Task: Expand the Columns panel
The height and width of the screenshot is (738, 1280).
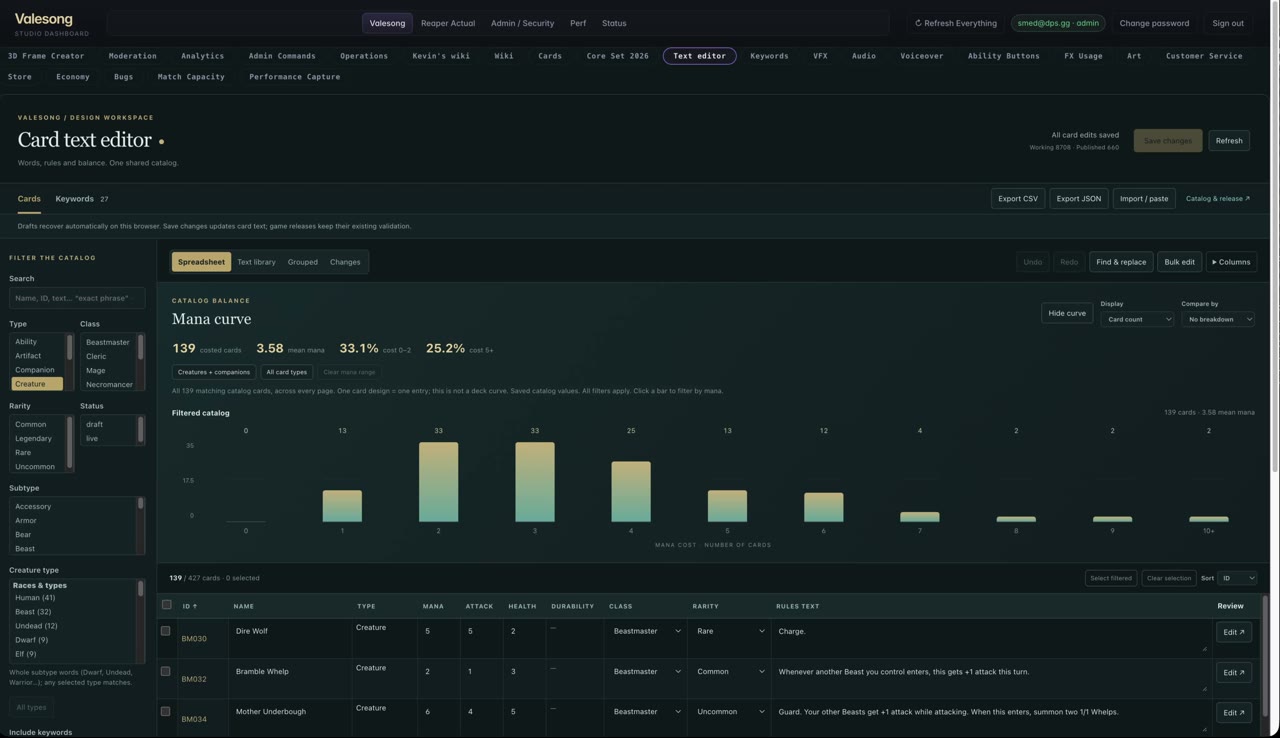Action: click(x=1231, y=262)
